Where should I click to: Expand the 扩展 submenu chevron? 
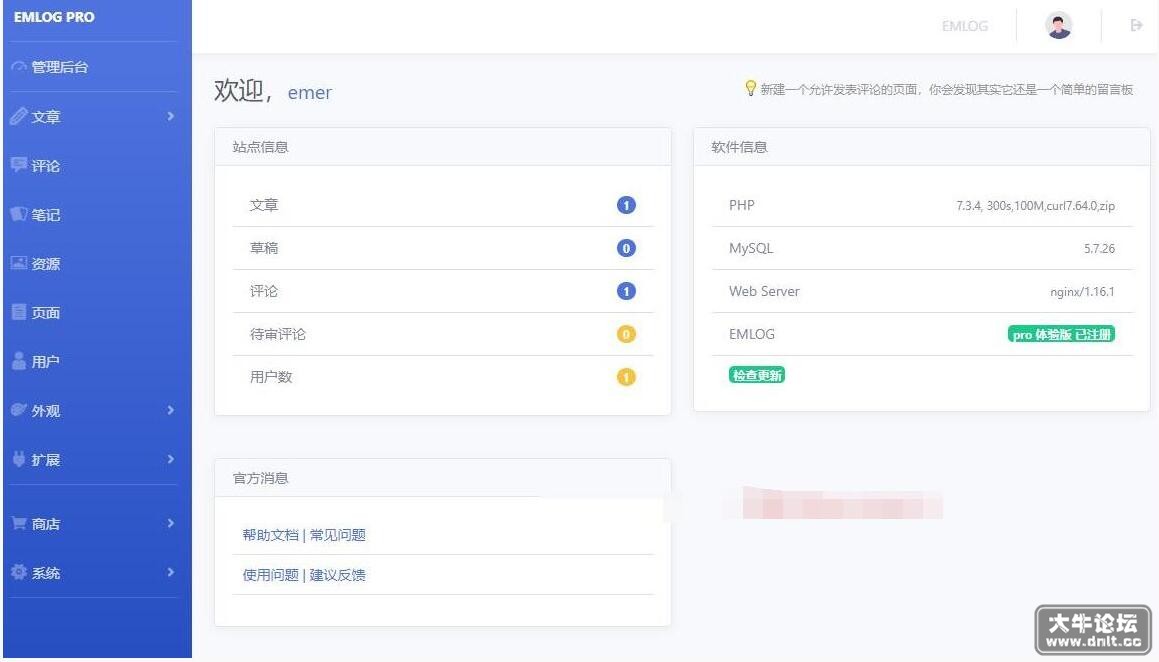point(171,459)
